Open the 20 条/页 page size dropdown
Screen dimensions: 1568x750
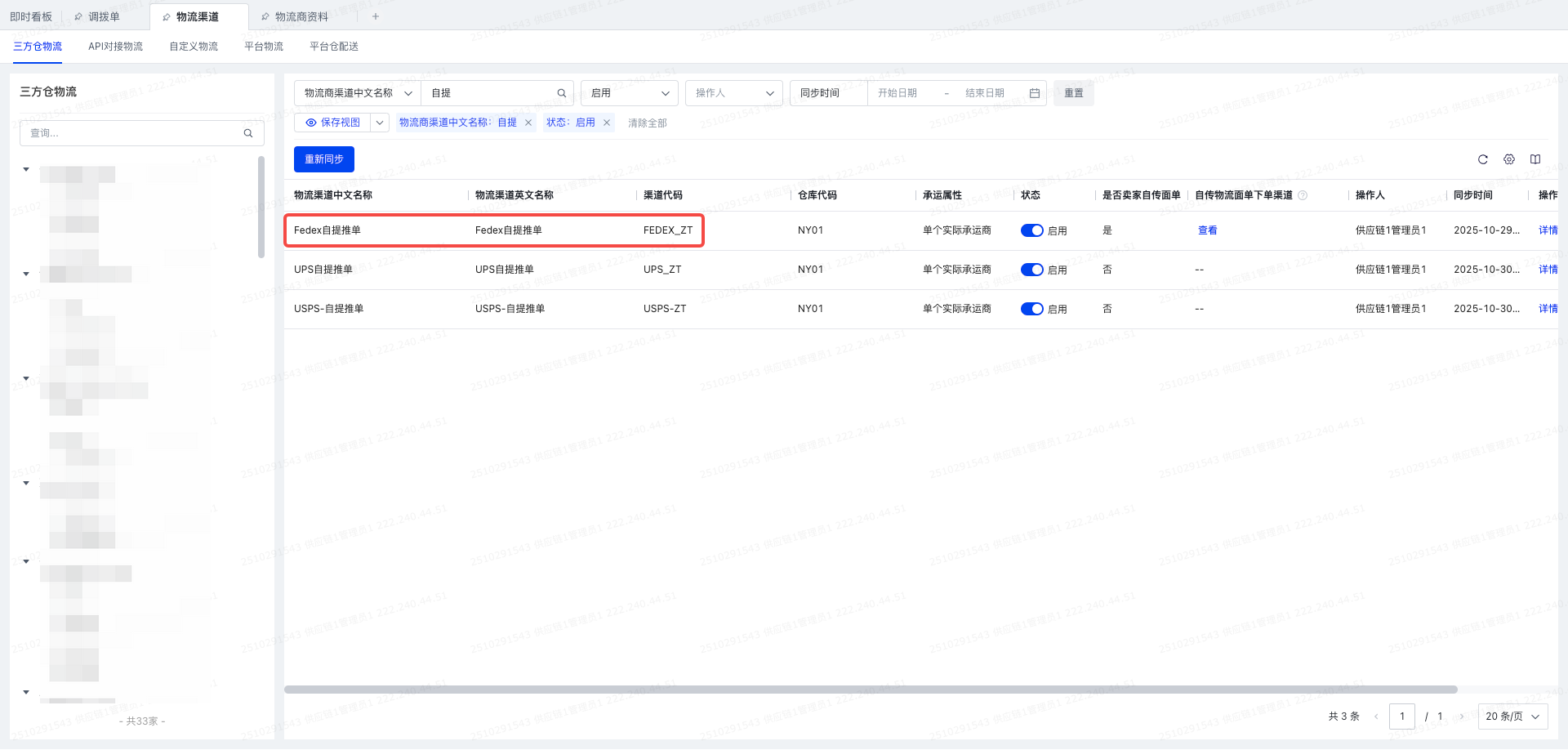click(1512, 717)
